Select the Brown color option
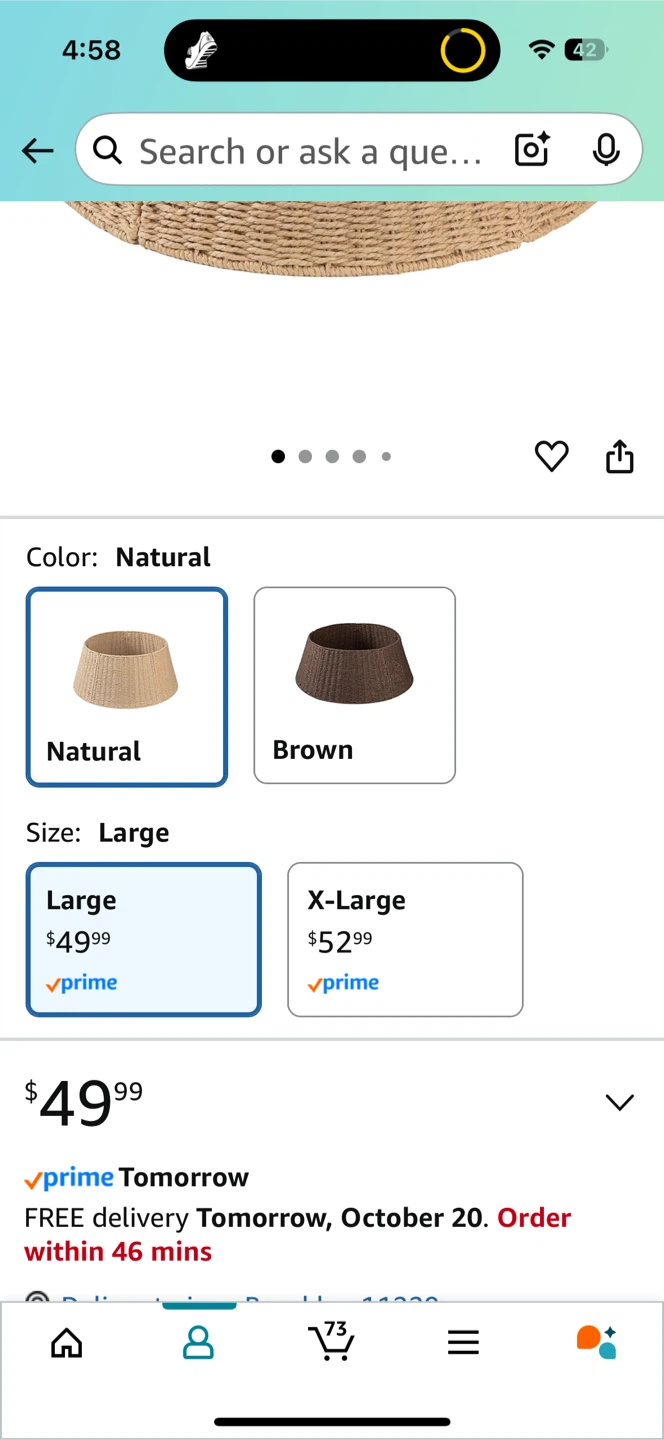Image resolution: width=664 pixels, height=1440 pixels. tap(355, 685)
